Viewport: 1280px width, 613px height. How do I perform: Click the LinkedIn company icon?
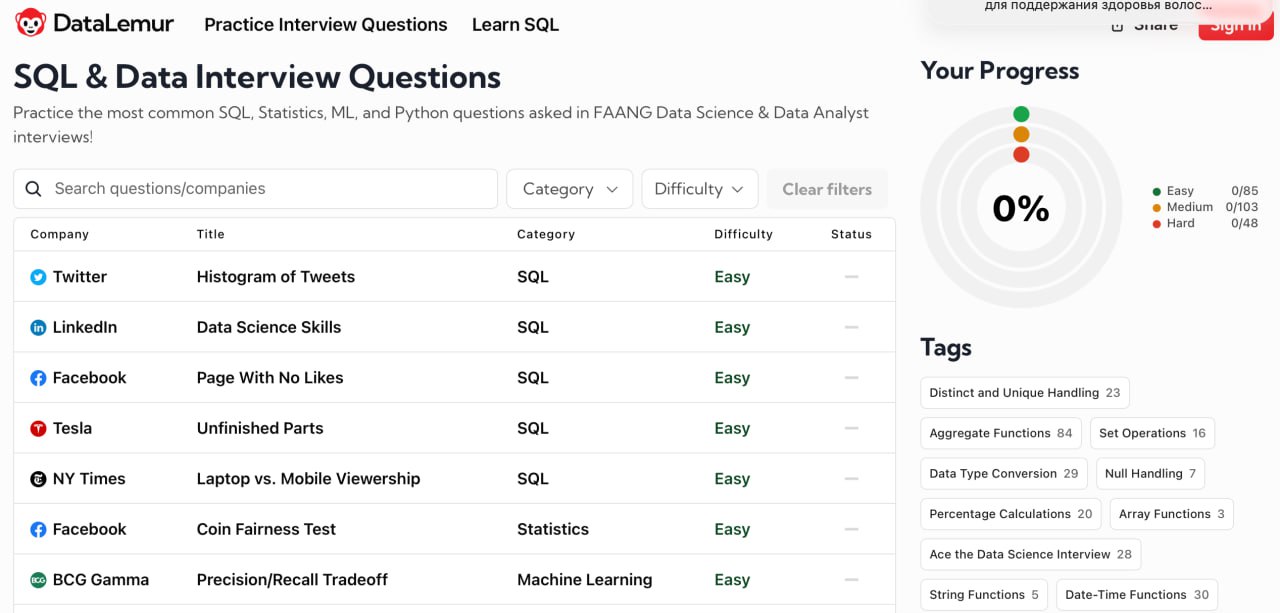coord(38,327)
